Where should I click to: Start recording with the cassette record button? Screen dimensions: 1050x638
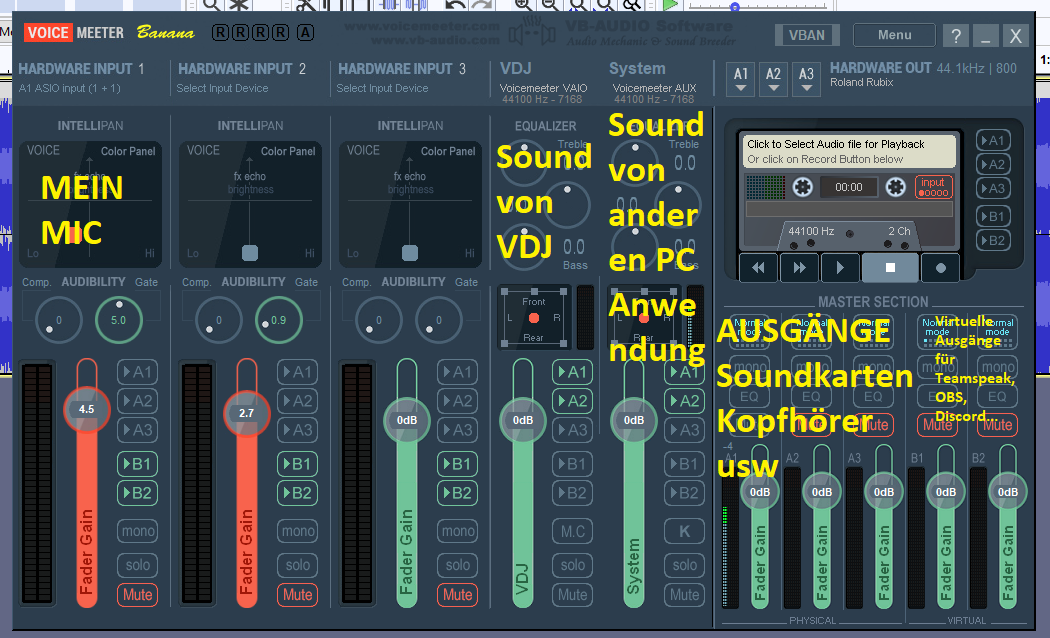click(x=940, y=268)
